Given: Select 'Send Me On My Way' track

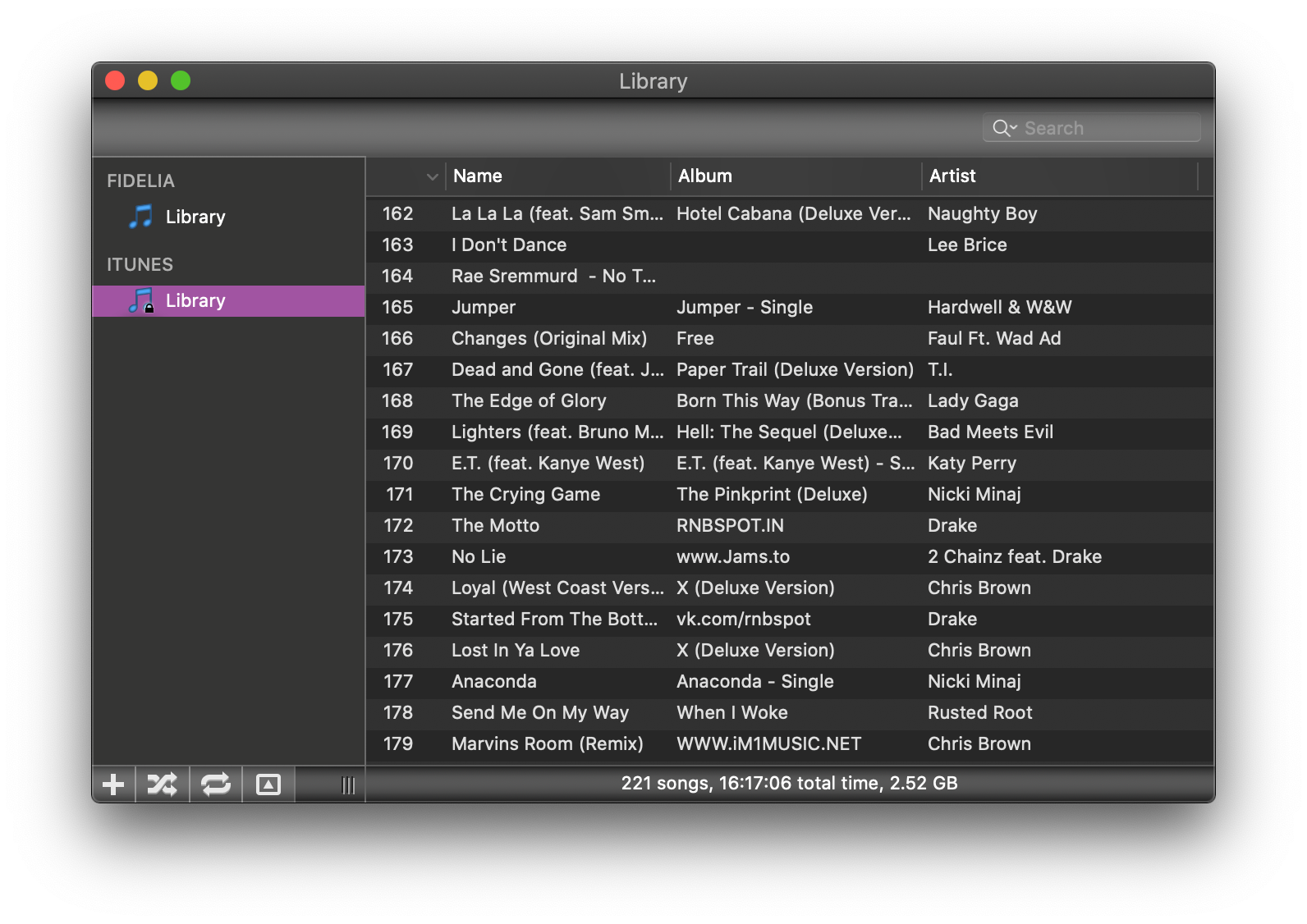Looking at the screenshot, I should (x=540, y=712).
